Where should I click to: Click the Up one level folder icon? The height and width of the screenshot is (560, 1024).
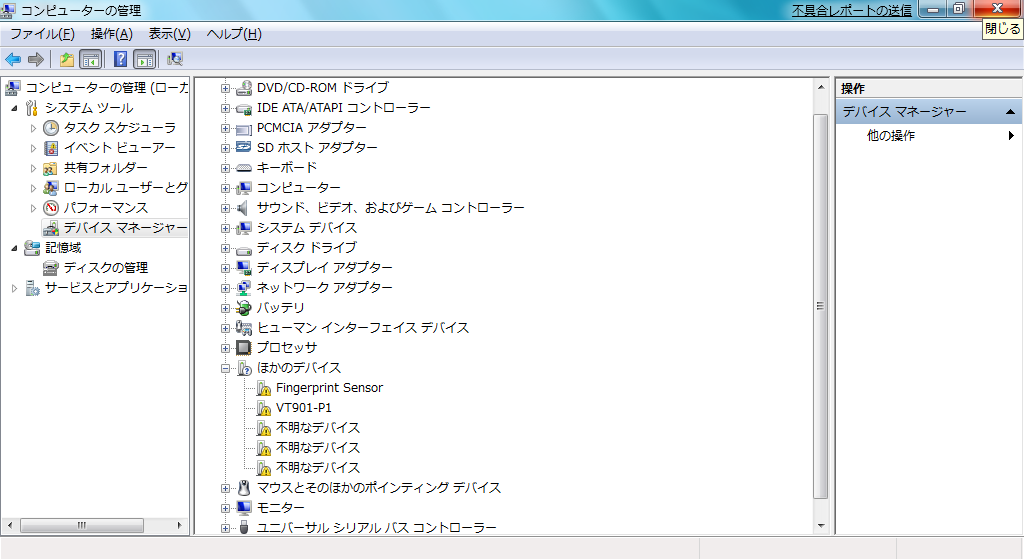click(x=67, y=59)
